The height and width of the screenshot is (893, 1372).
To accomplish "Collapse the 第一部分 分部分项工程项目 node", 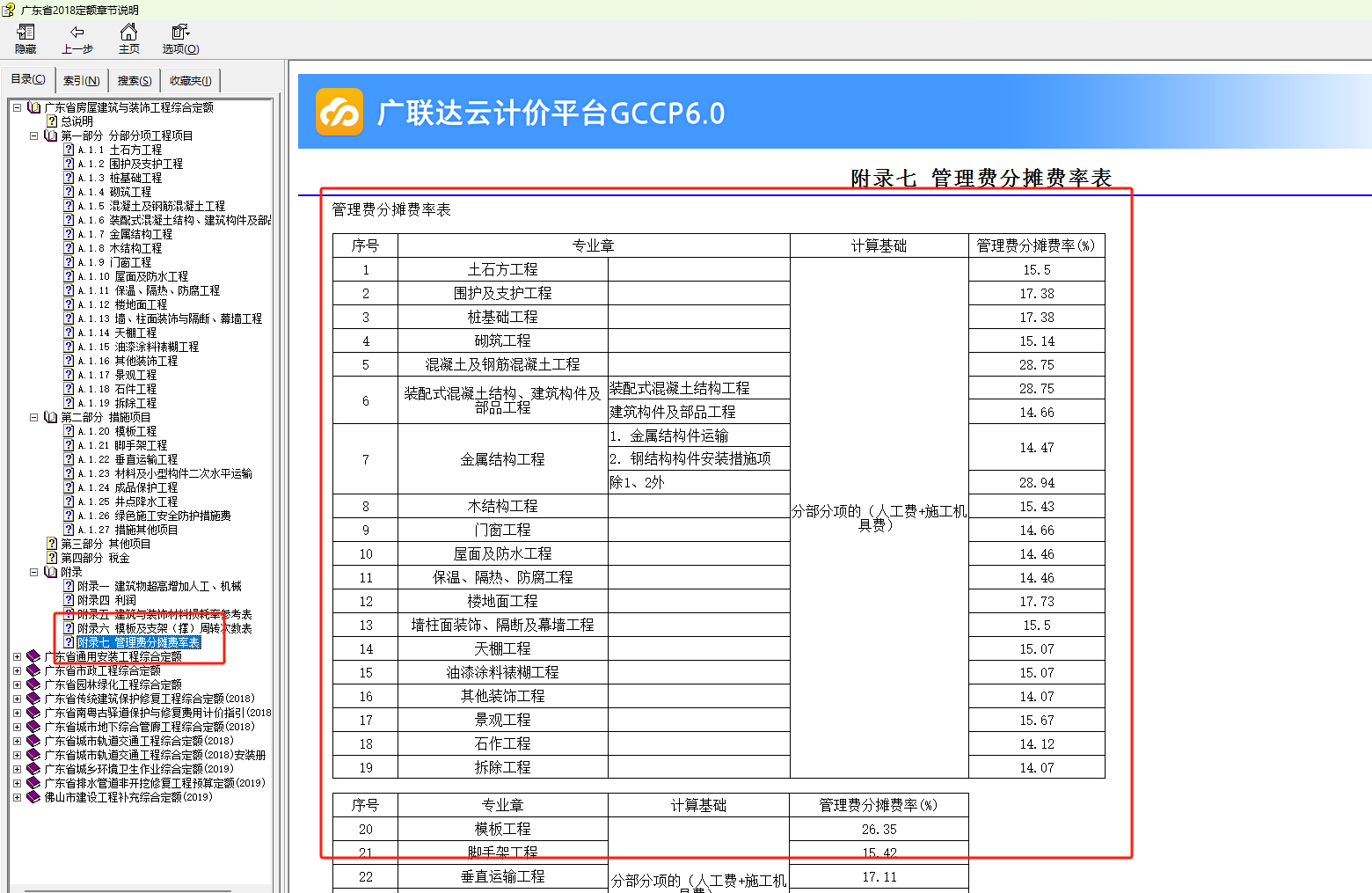I will pos(33,135).
